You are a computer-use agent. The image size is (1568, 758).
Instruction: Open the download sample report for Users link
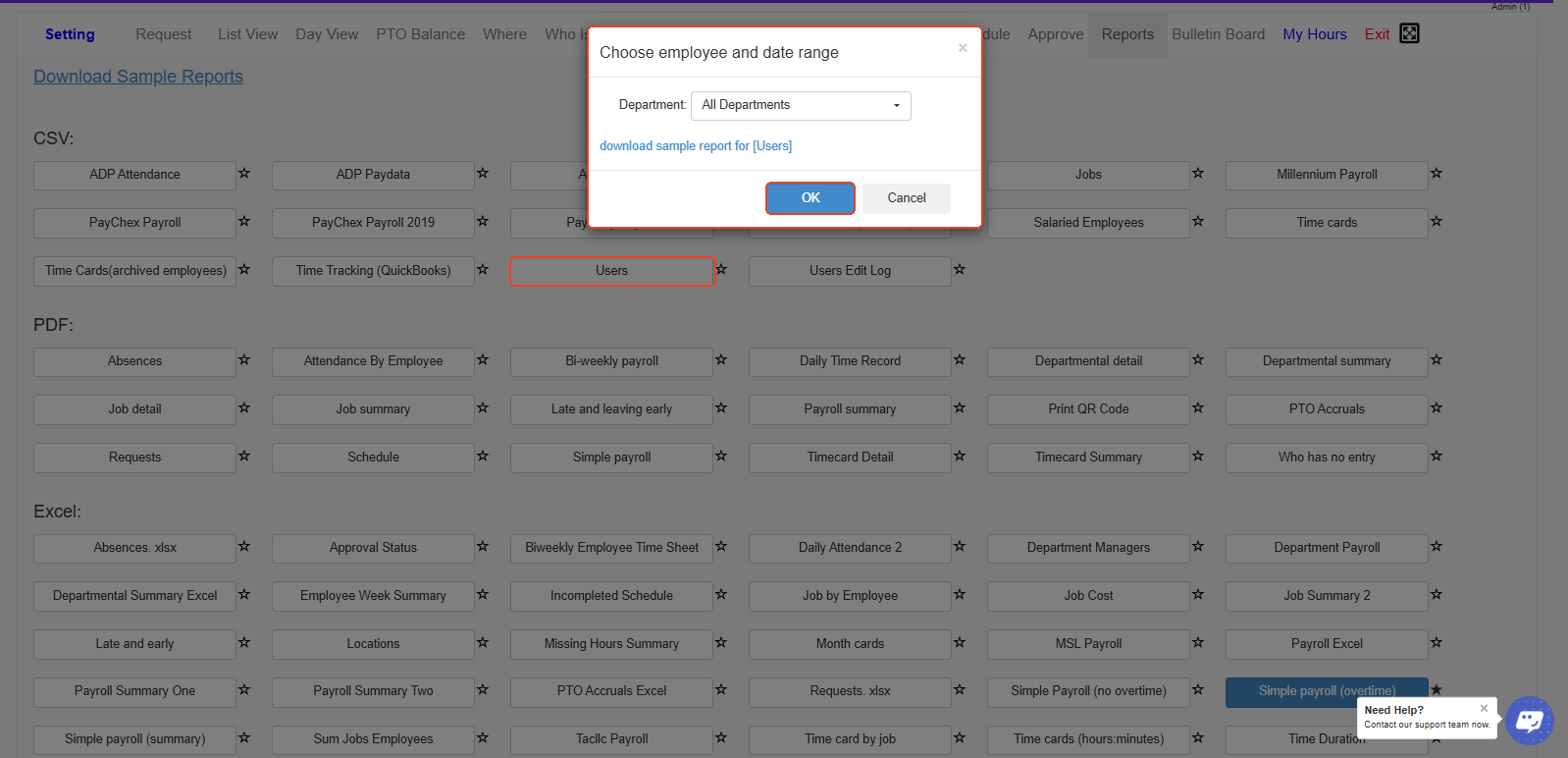(695, 146)
